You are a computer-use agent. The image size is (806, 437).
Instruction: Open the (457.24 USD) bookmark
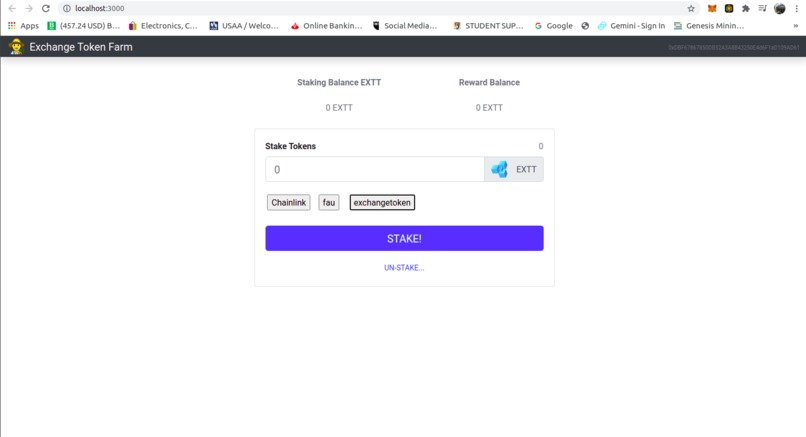tap(84, 26)
